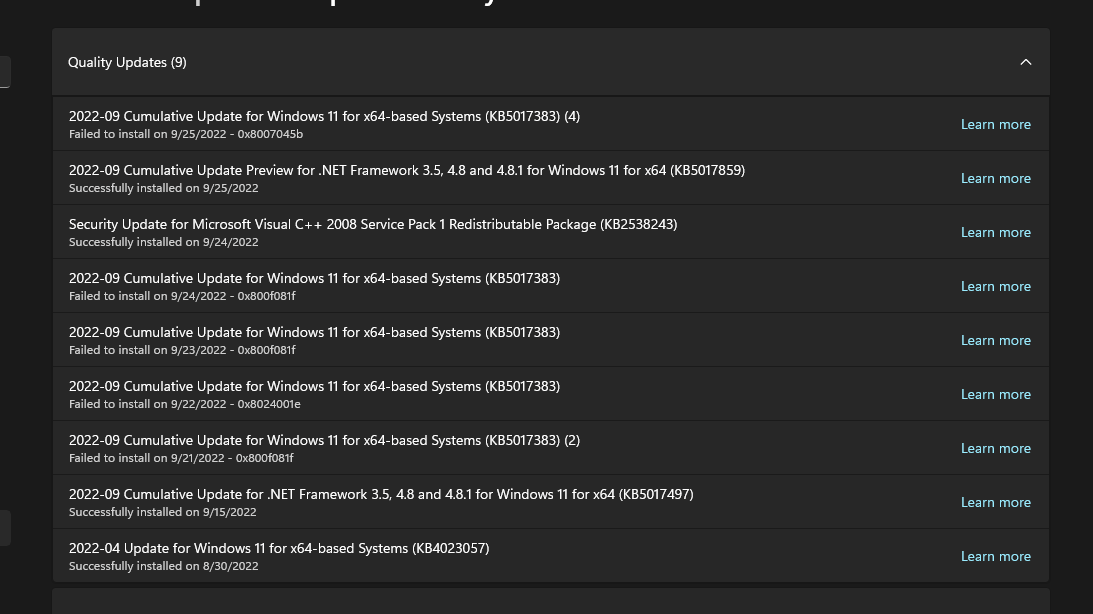Screen dimensions: 1093x614
Task: Select the KB5017383 (4) cumulative update title
Action: tap(324, 116)
